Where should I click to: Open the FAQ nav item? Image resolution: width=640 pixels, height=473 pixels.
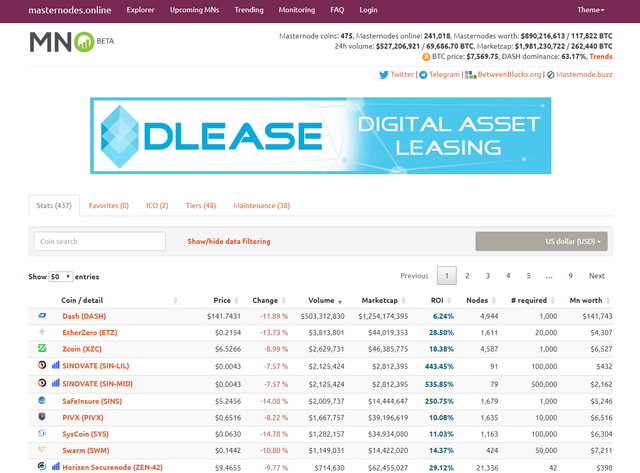337,10
